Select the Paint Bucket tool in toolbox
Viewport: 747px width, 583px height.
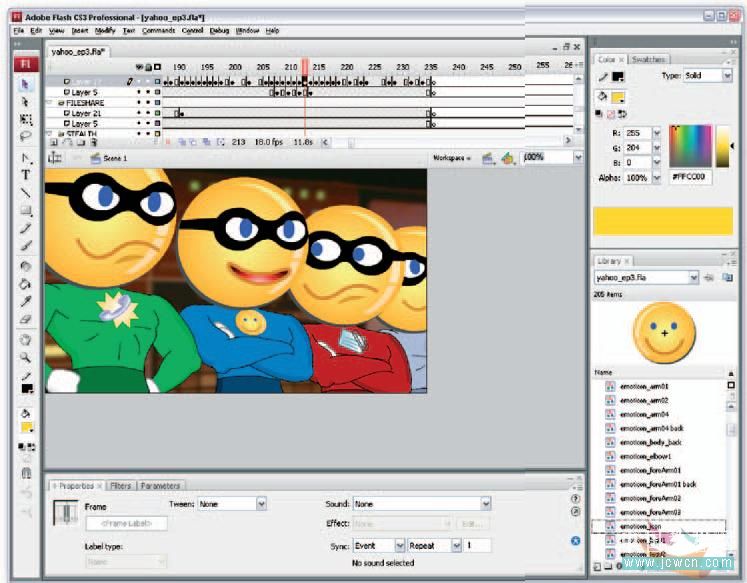[26, 284]
